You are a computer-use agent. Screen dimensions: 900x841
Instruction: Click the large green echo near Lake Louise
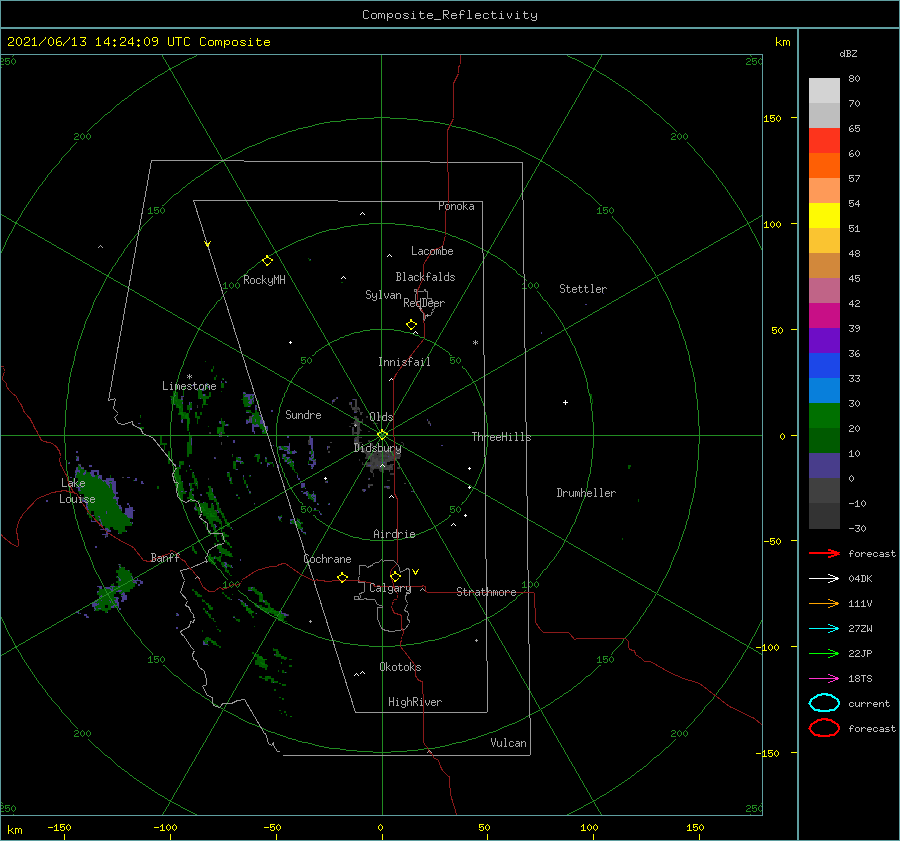point(105,501)
